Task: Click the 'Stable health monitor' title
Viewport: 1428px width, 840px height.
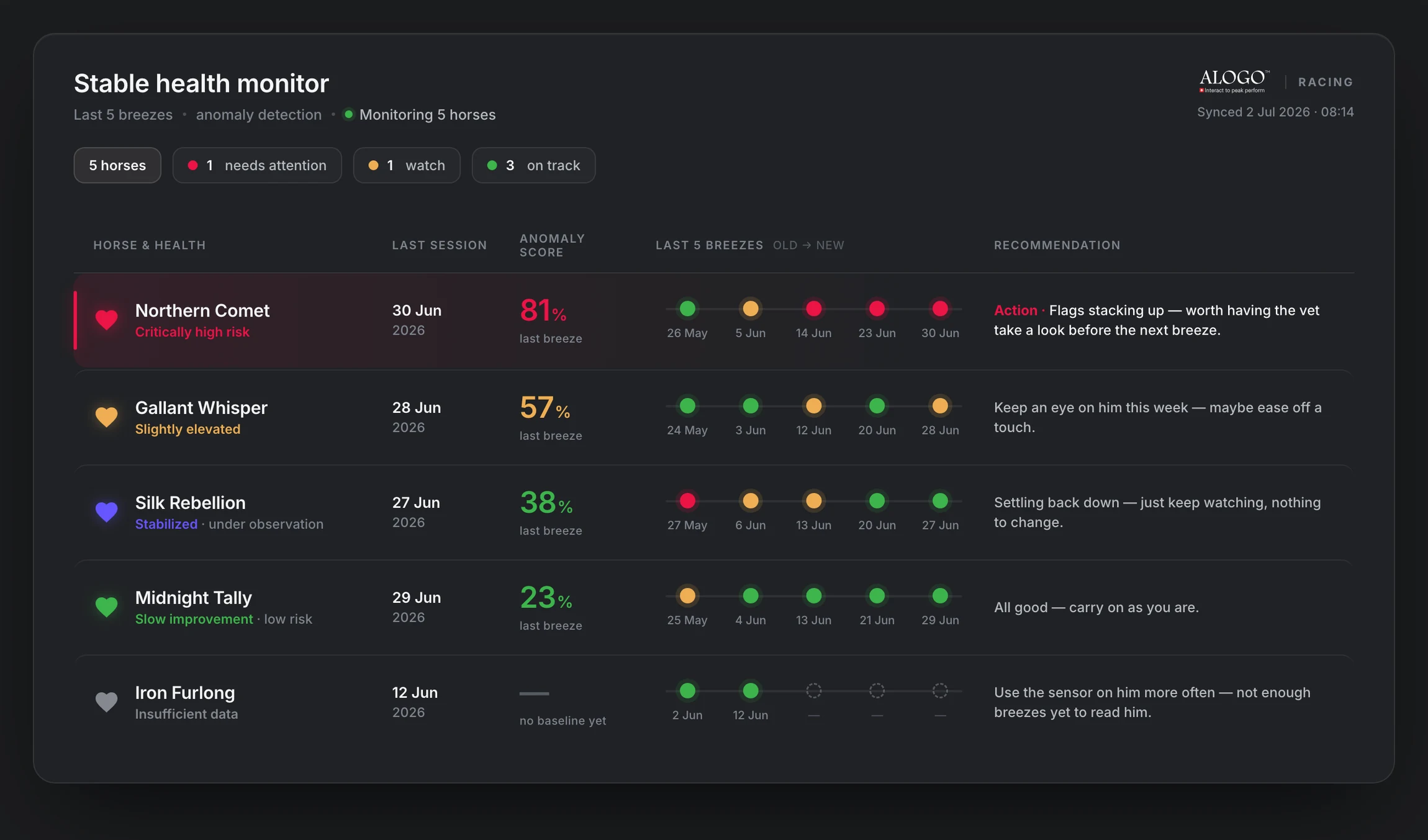Action: click(x=201, y=83)
